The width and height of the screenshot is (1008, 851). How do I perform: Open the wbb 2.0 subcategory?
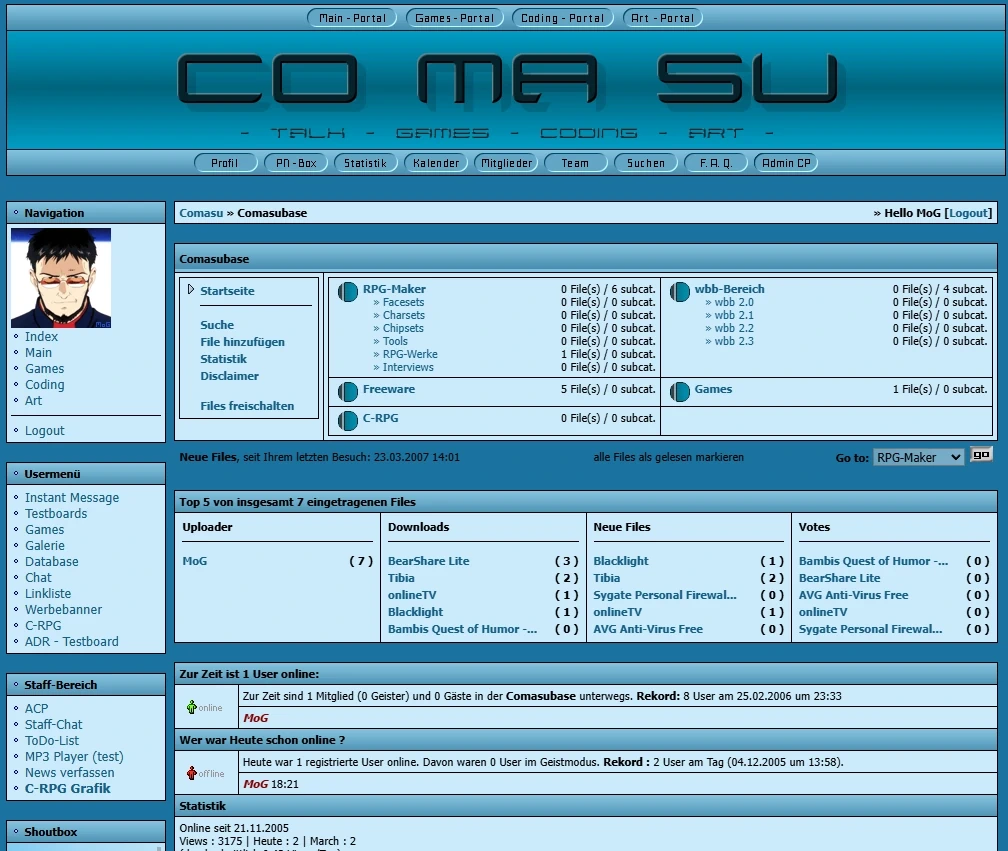coord(734,302)
